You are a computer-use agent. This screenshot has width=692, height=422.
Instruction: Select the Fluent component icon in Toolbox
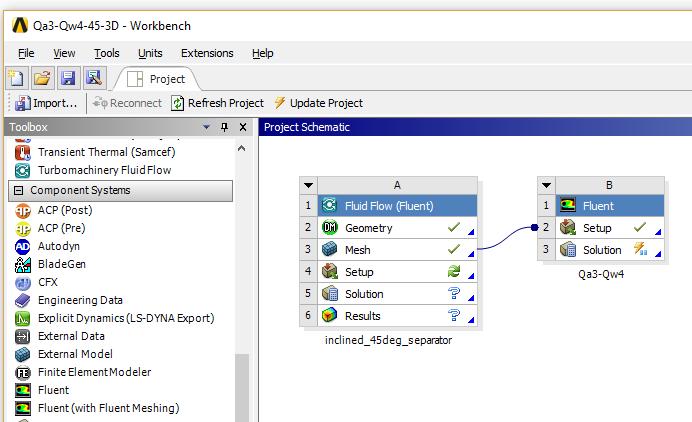[23, 391]
